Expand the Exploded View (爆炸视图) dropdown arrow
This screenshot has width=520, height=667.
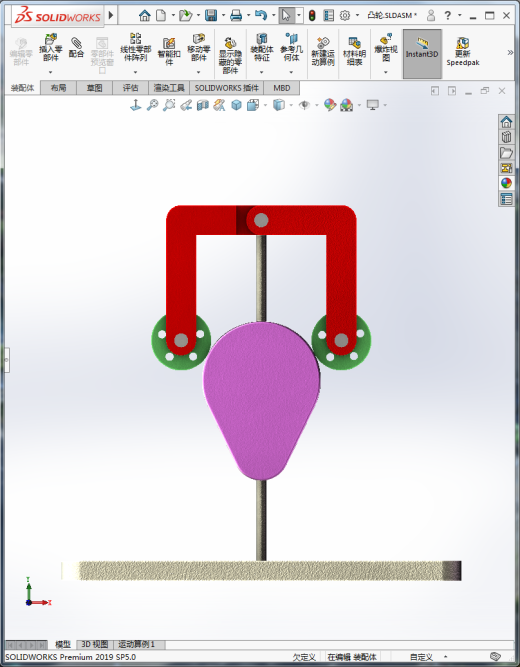[386, 73]
